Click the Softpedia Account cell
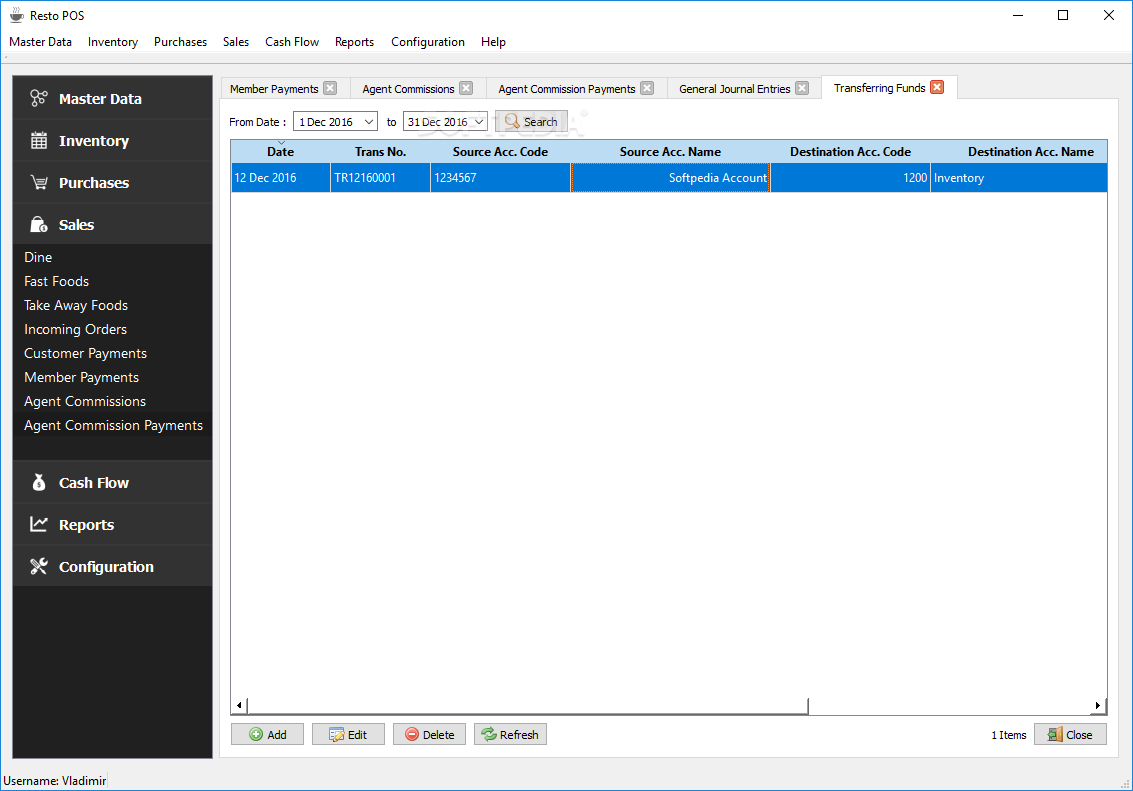The image size is (1133, 791). pos(670,178)
